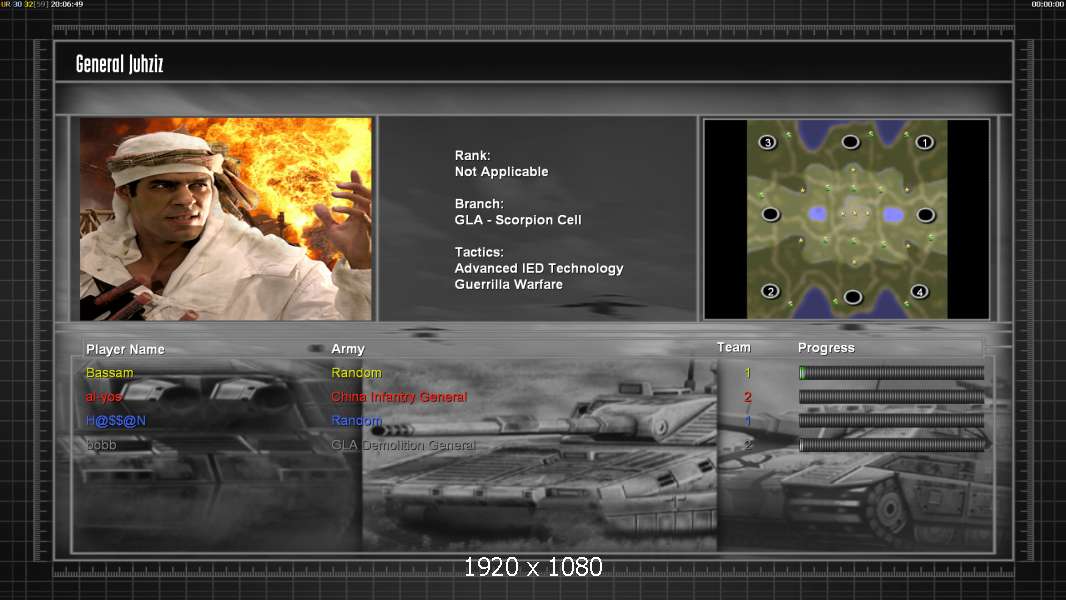This screenshot has width=1066, height=600.
Task: Click China Infantry General army entry
Action: (x=399, y=397)
